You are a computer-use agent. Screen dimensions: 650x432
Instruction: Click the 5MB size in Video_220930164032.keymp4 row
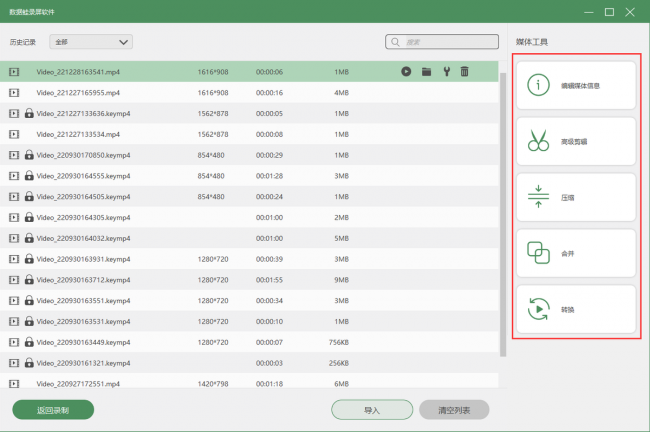(x=342, y=238)
